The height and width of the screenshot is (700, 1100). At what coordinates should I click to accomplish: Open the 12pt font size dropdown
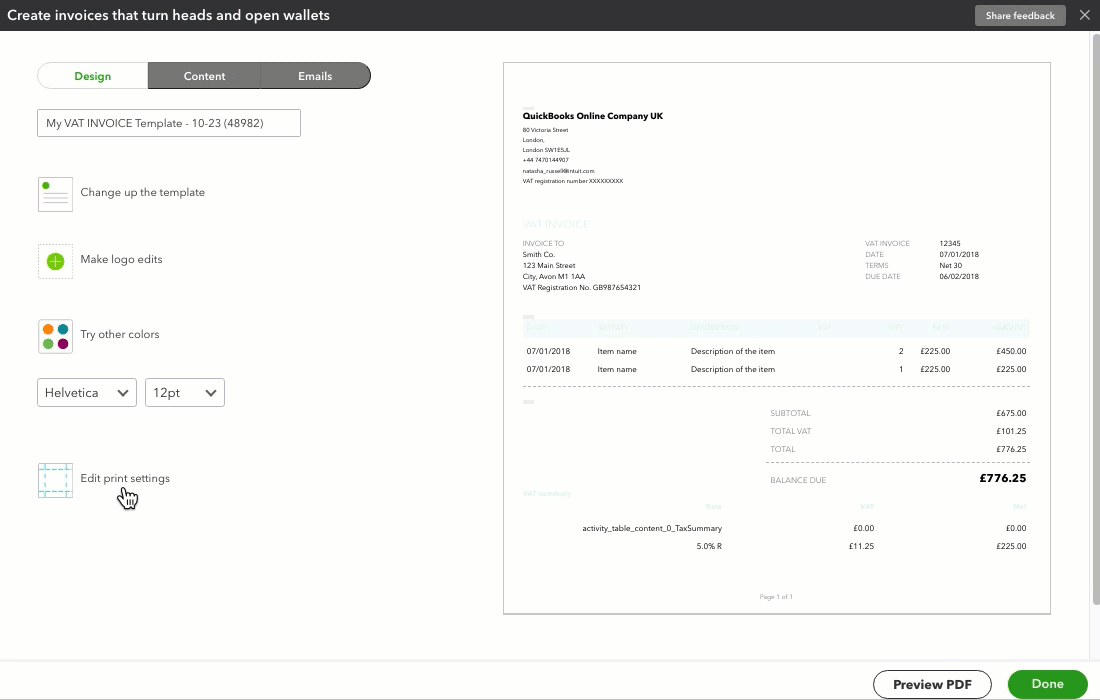point(185,393)
